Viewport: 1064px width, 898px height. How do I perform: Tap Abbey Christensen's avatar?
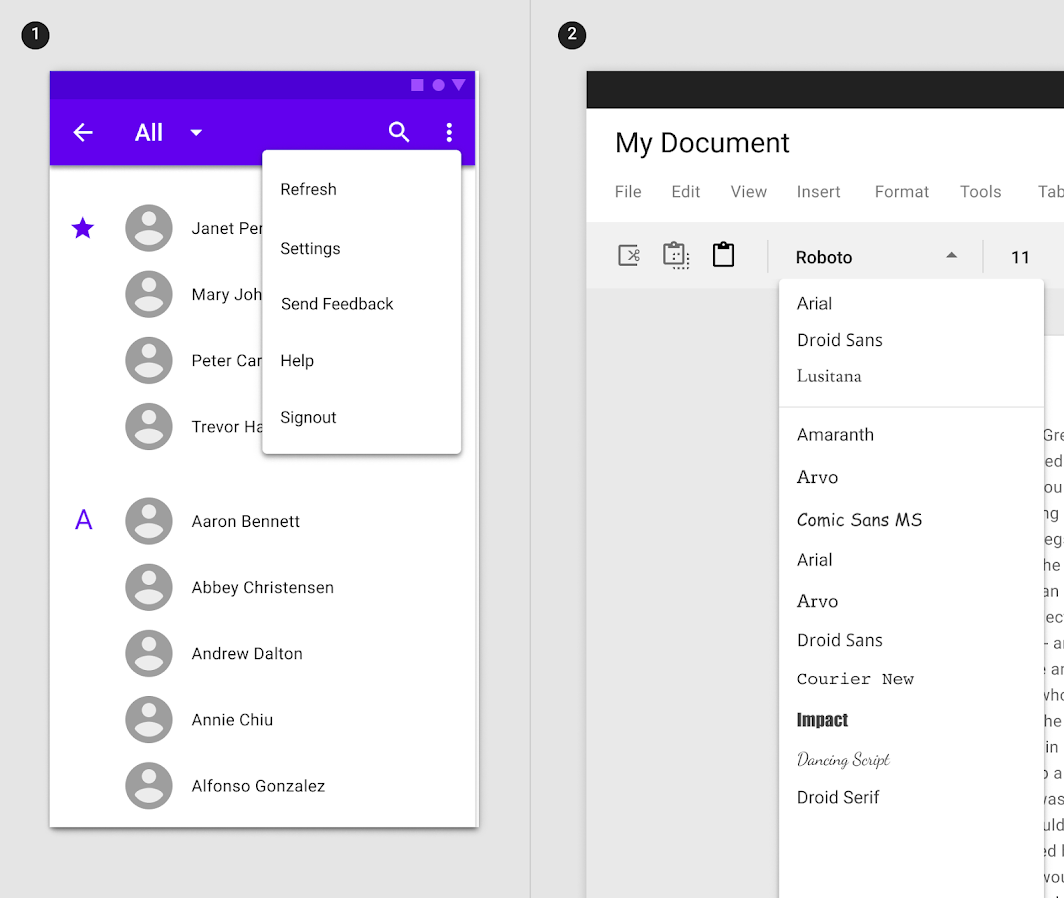pos(149,587)
